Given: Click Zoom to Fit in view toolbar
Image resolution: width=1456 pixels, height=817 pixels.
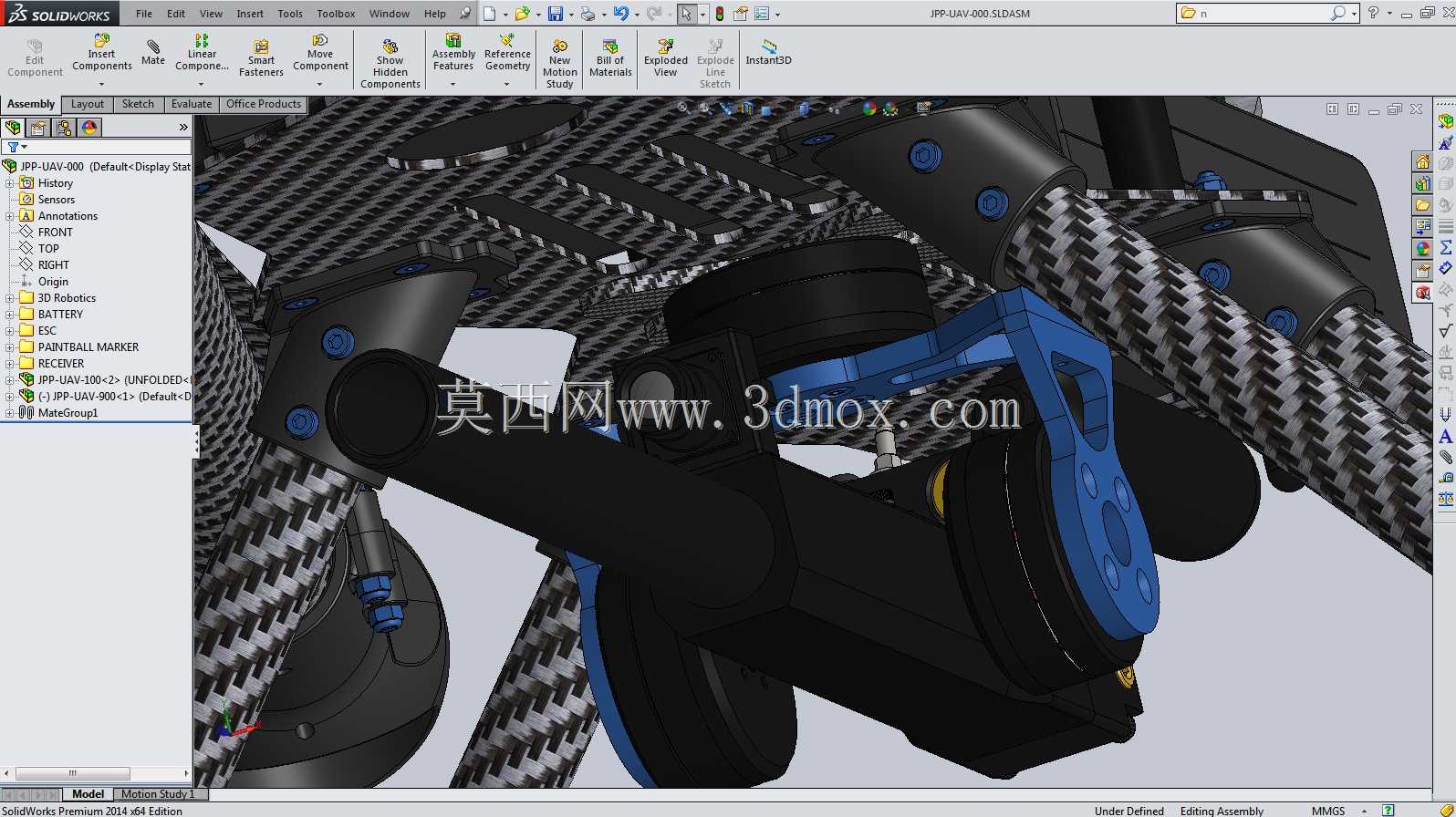Looking at the screenshot, I should pyautogui.click(x=683, y=109).
